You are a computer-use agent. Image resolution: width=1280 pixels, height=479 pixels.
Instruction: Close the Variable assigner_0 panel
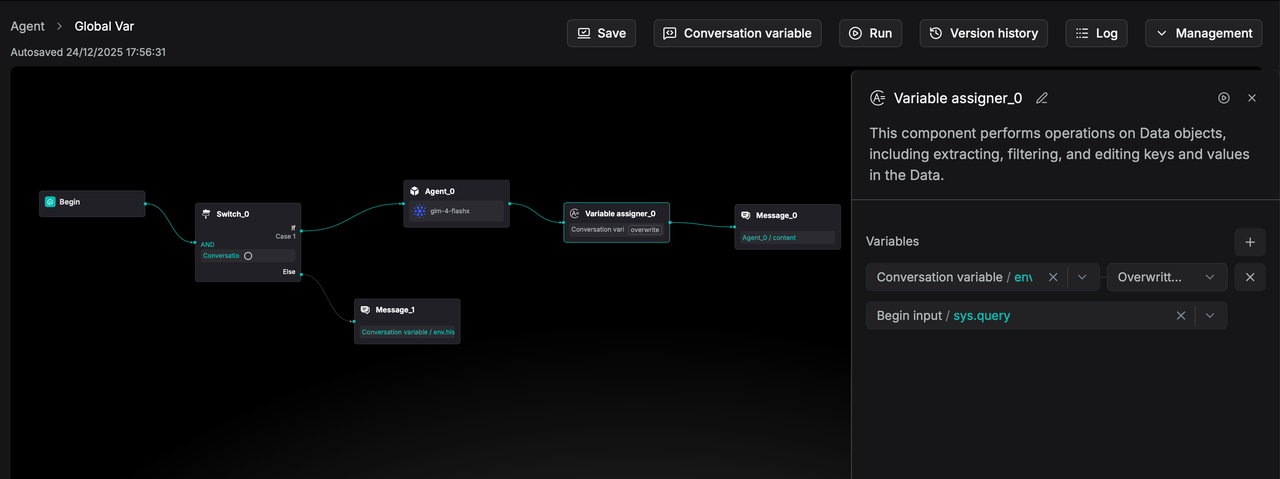(1251, 98)
